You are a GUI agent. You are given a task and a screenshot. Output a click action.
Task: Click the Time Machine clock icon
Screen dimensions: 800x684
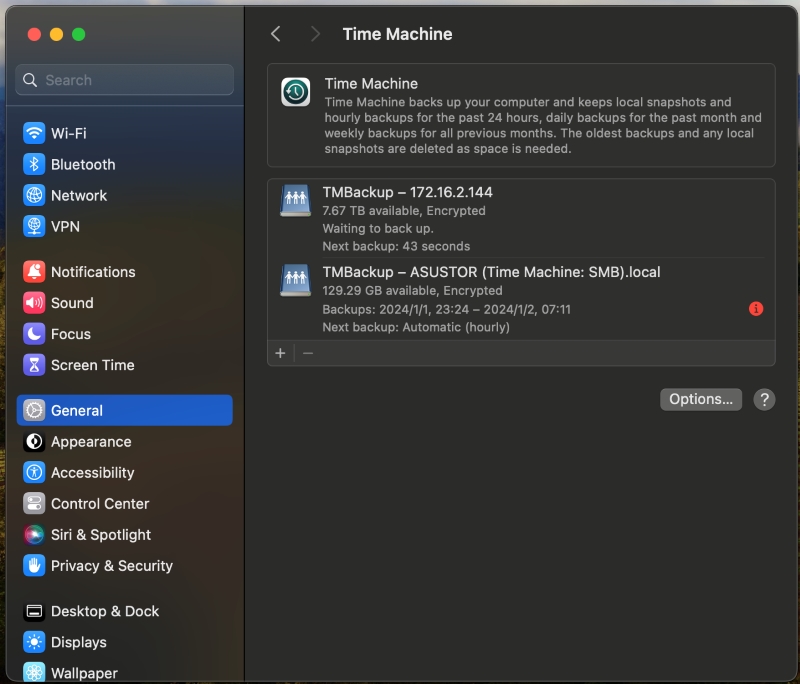tap(295, 92)
